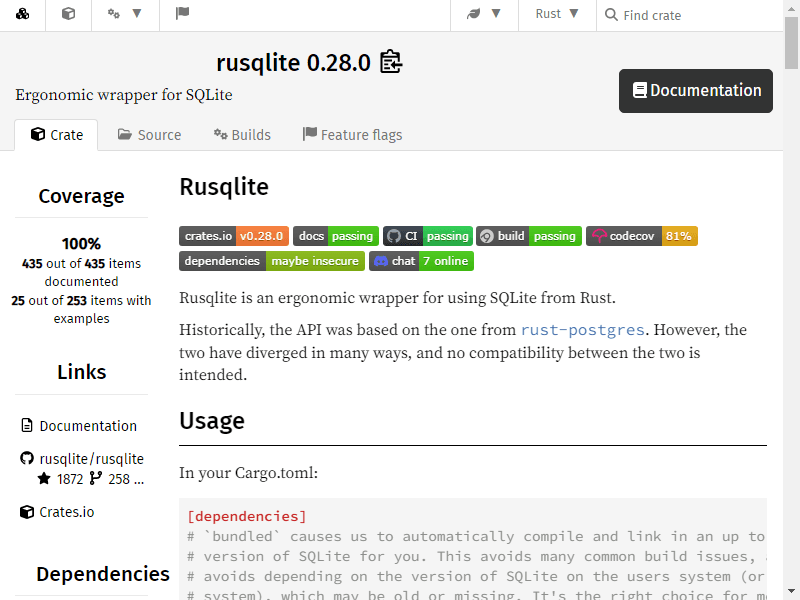The width and height of the screenshot is (800, 600).
Task: Click the cube icon on Crate tab
Action: click(x=38, y=134)
